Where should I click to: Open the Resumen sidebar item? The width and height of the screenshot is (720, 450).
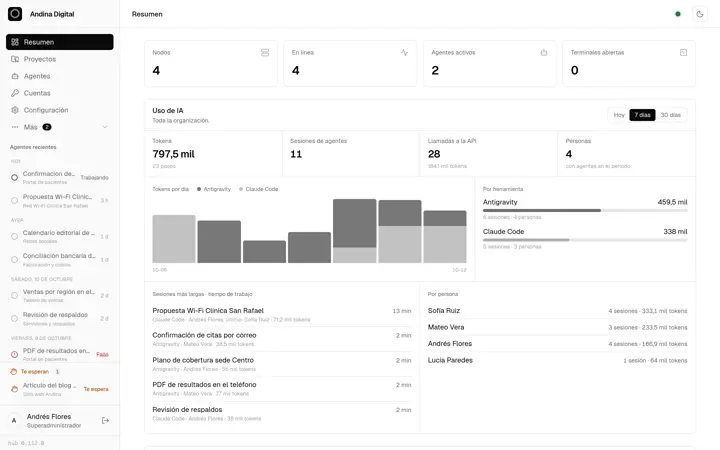coord(60,42)
